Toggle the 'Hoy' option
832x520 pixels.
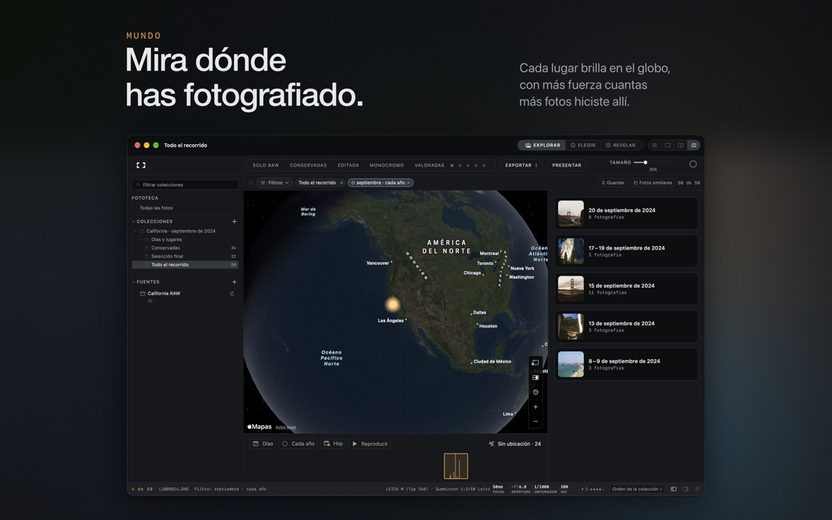tap(334, 444)
